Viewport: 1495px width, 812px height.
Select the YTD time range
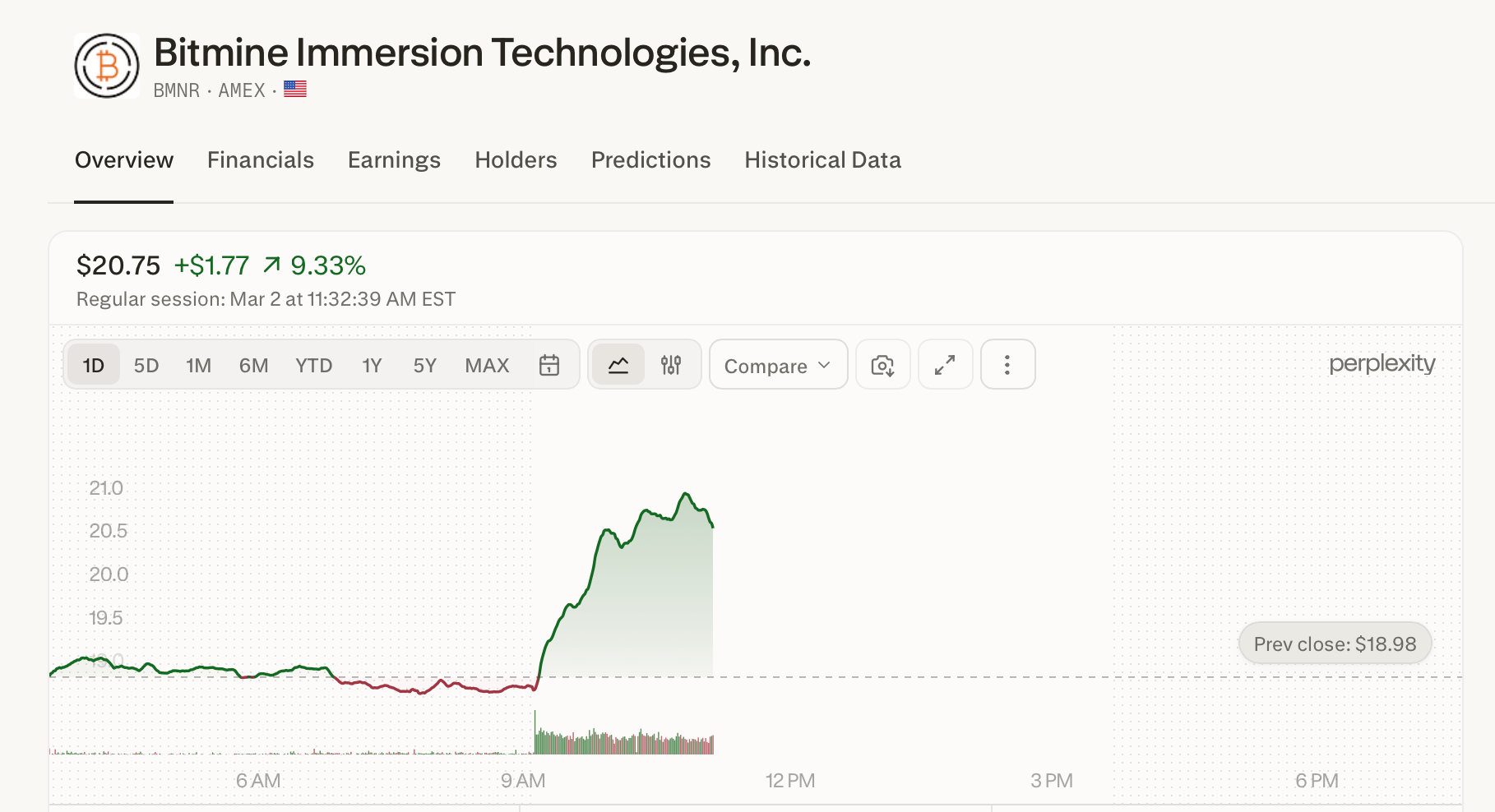click(x=313, y=365)
